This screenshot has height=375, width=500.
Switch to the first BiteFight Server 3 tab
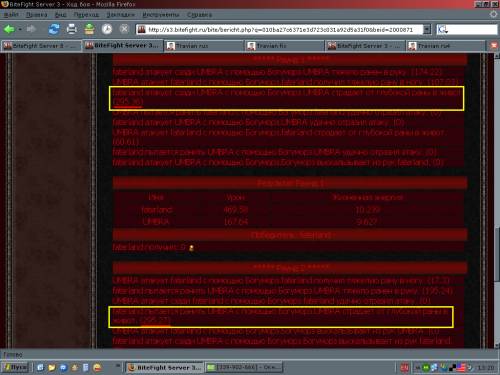click(41, 46)
